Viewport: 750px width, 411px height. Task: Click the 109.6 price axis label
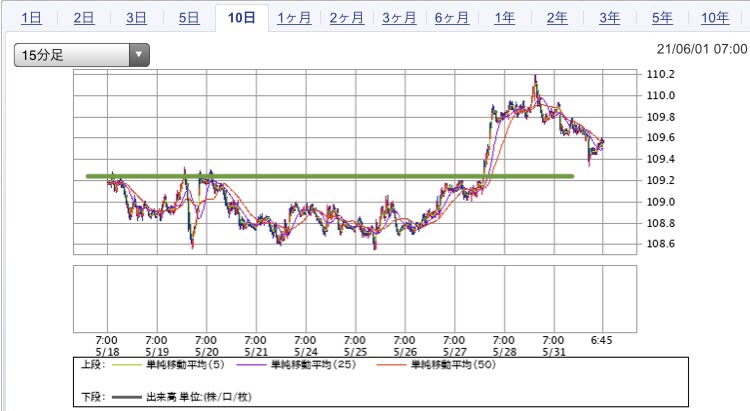pyautogui.click(x=661, y=138)
